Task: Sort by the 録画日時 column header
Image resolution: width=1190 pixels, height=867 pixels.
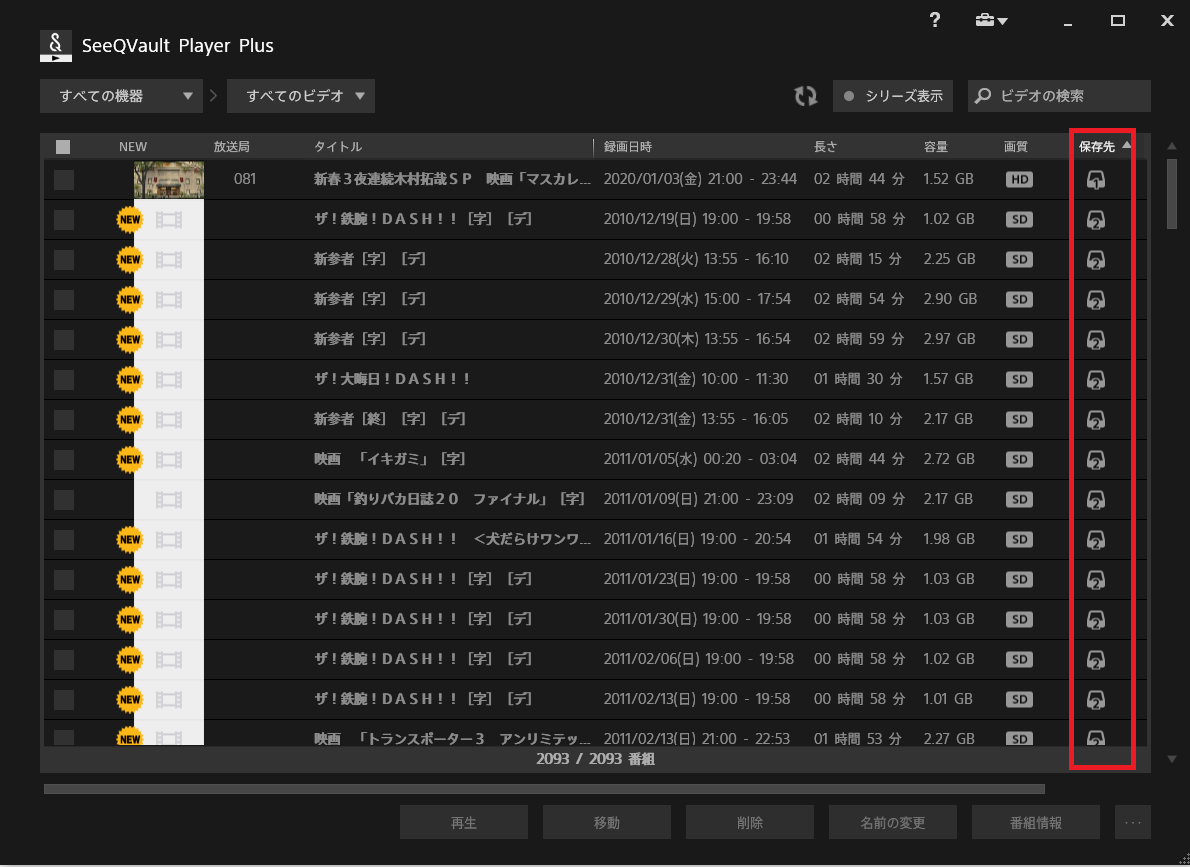Action: click(x=628, y=147)
